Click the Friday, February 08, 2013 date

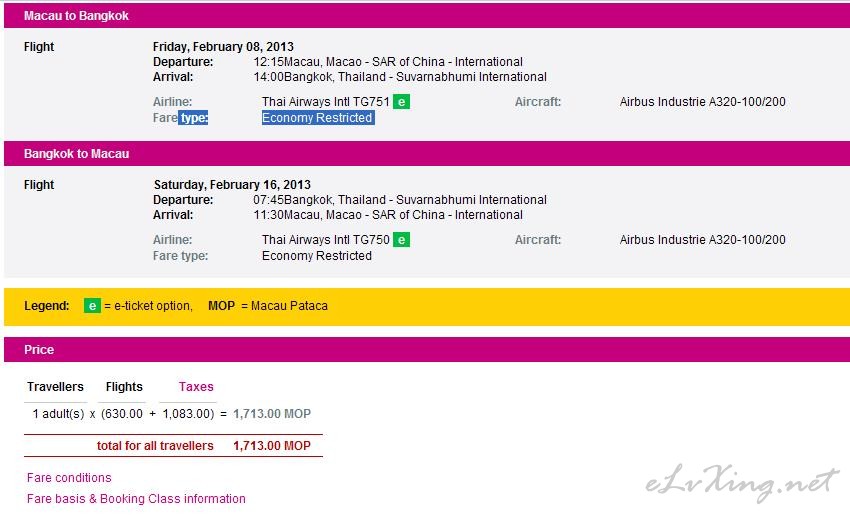point(223,47)
